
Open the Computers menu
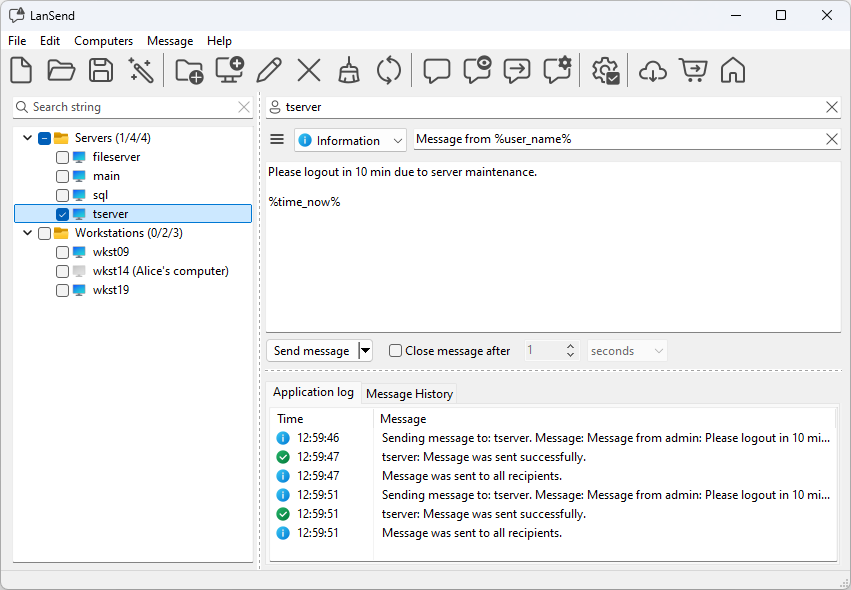[x=103, y=41]
